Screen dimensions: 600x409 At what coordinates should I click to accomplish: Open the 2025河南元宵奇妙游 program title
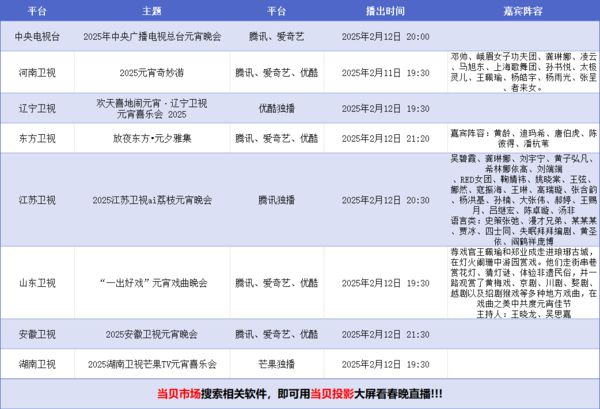[x=152, y=73]
